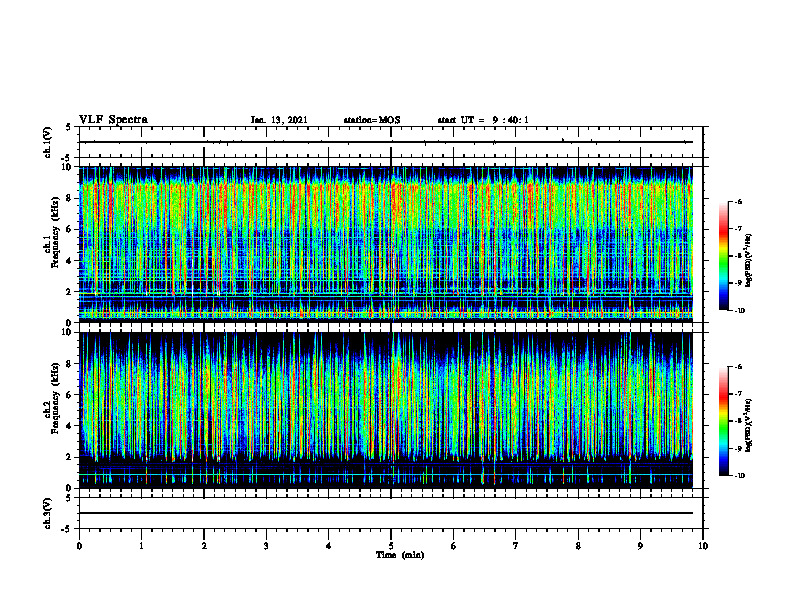Screen dimensions: 792x612
Task: Click the "ch.1(V)" waveform axis label
Action: click(47, 142)
